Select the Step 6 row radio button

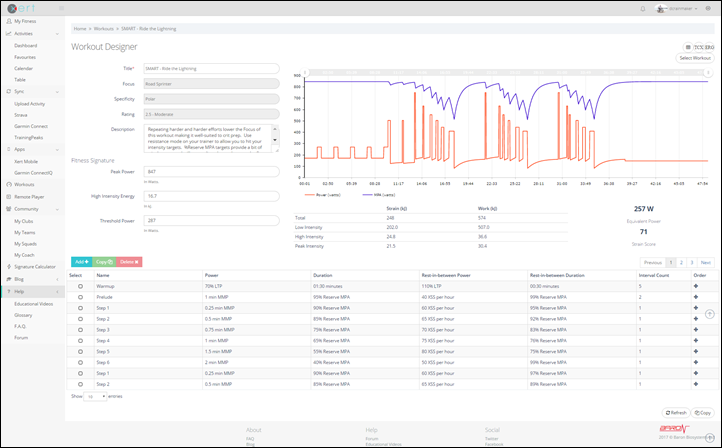click(80, 362)
